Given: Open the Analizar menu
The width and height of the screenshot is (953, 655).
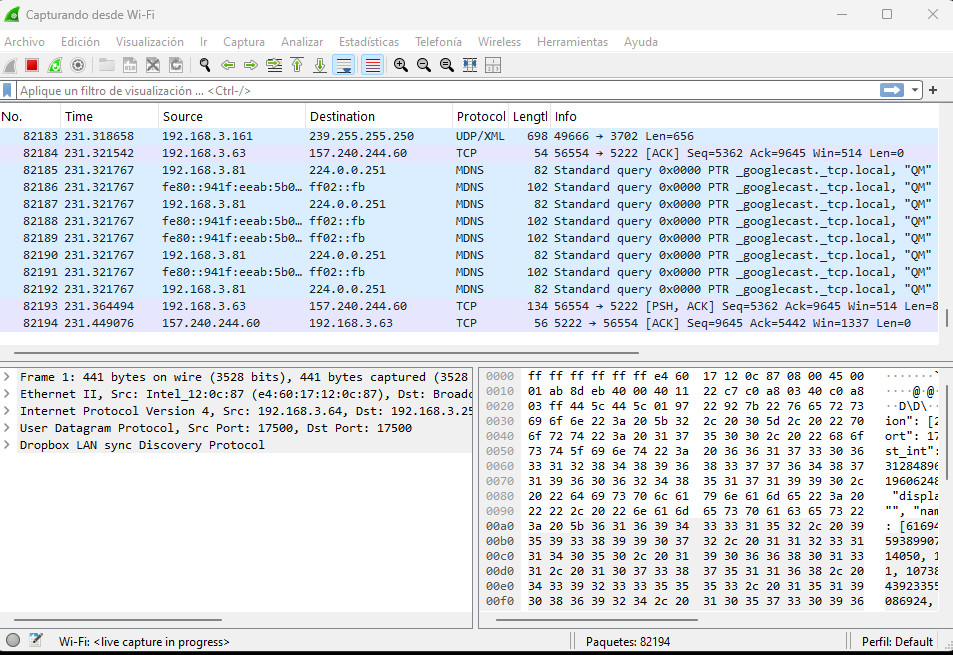Looking at the screenshot, I should coord(301,42).
